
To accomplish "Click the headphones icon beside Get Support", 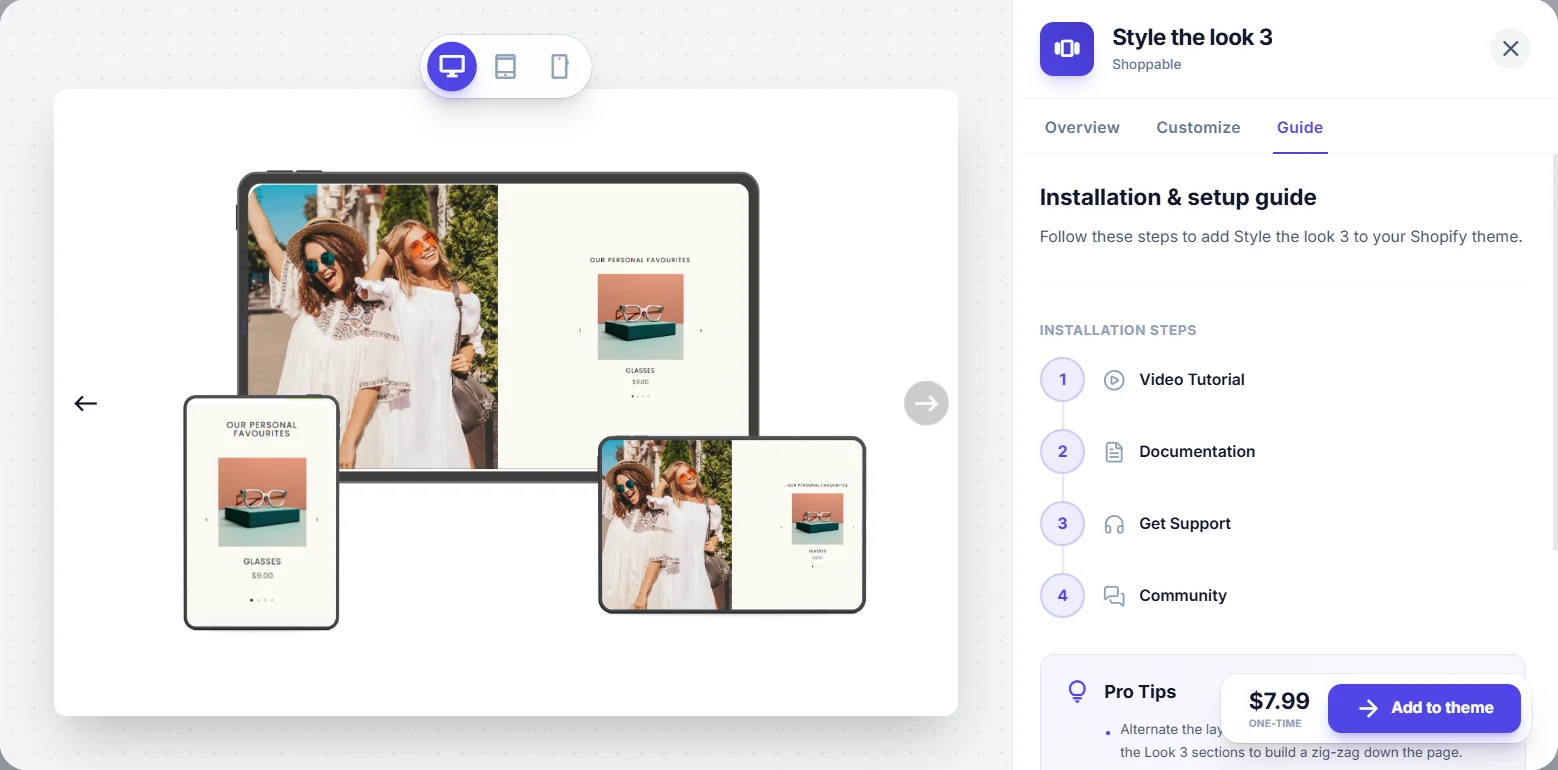I will [x=1114, y=524].
